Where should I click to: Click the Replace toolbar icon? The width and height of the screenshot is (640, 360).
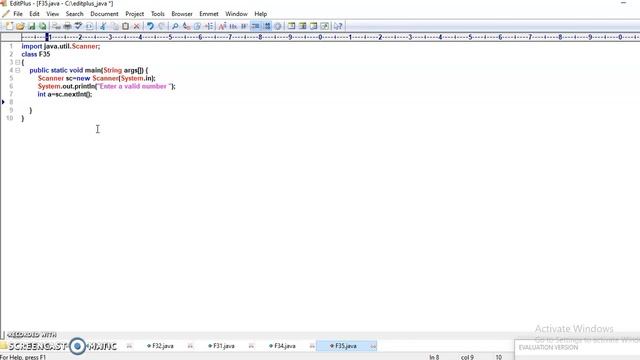pos(187,26)
